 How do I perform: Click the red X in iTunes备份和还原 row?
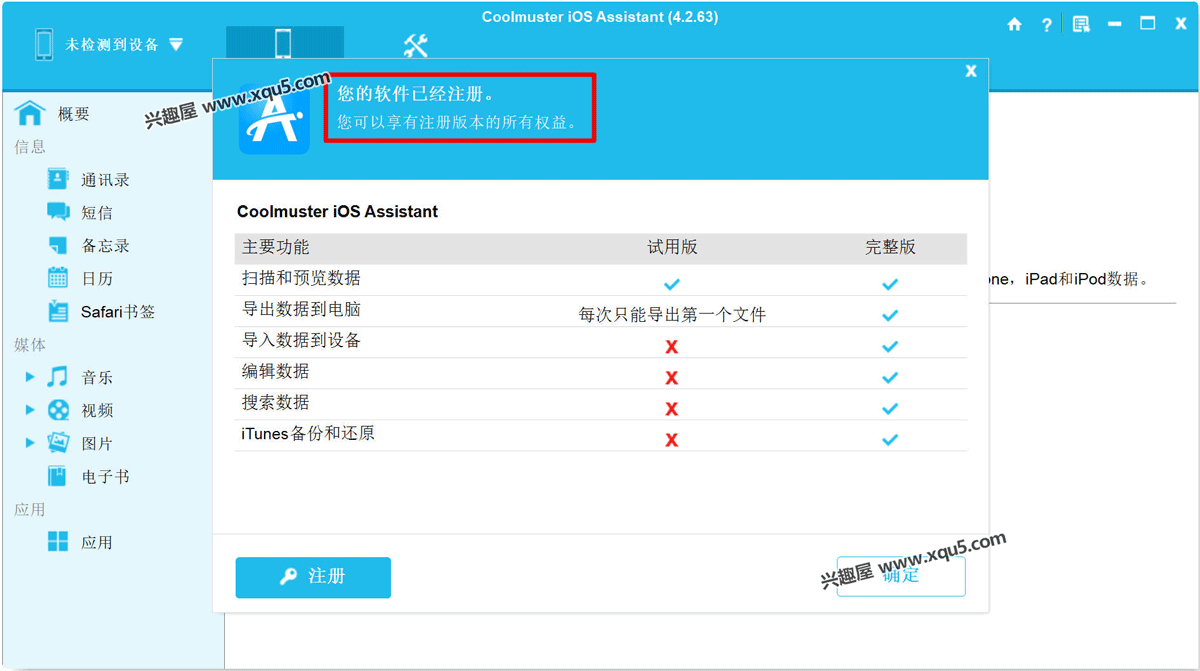672,440
